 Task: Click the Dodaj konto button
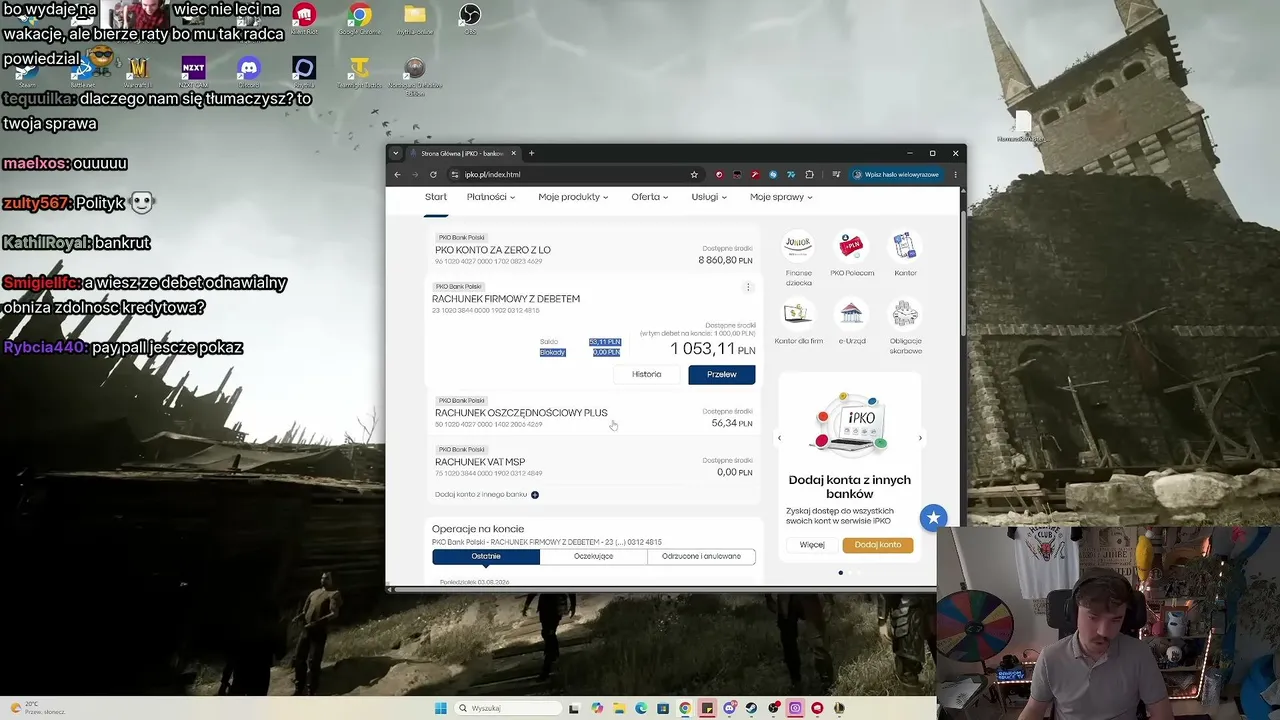click(x=878, y=545)
